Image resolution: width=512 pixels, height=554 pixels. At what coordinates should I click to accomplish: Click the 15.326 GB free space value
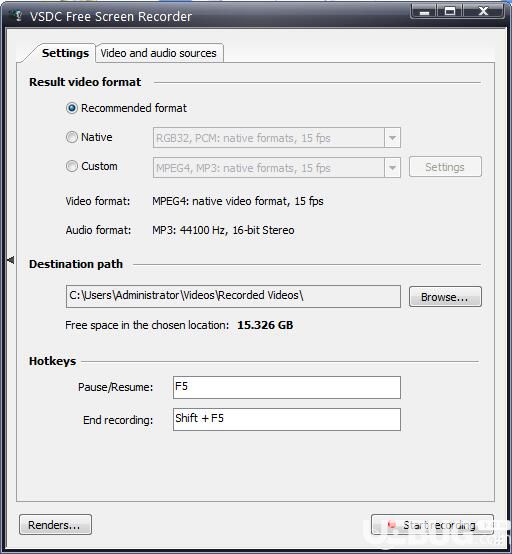point(265,325)
